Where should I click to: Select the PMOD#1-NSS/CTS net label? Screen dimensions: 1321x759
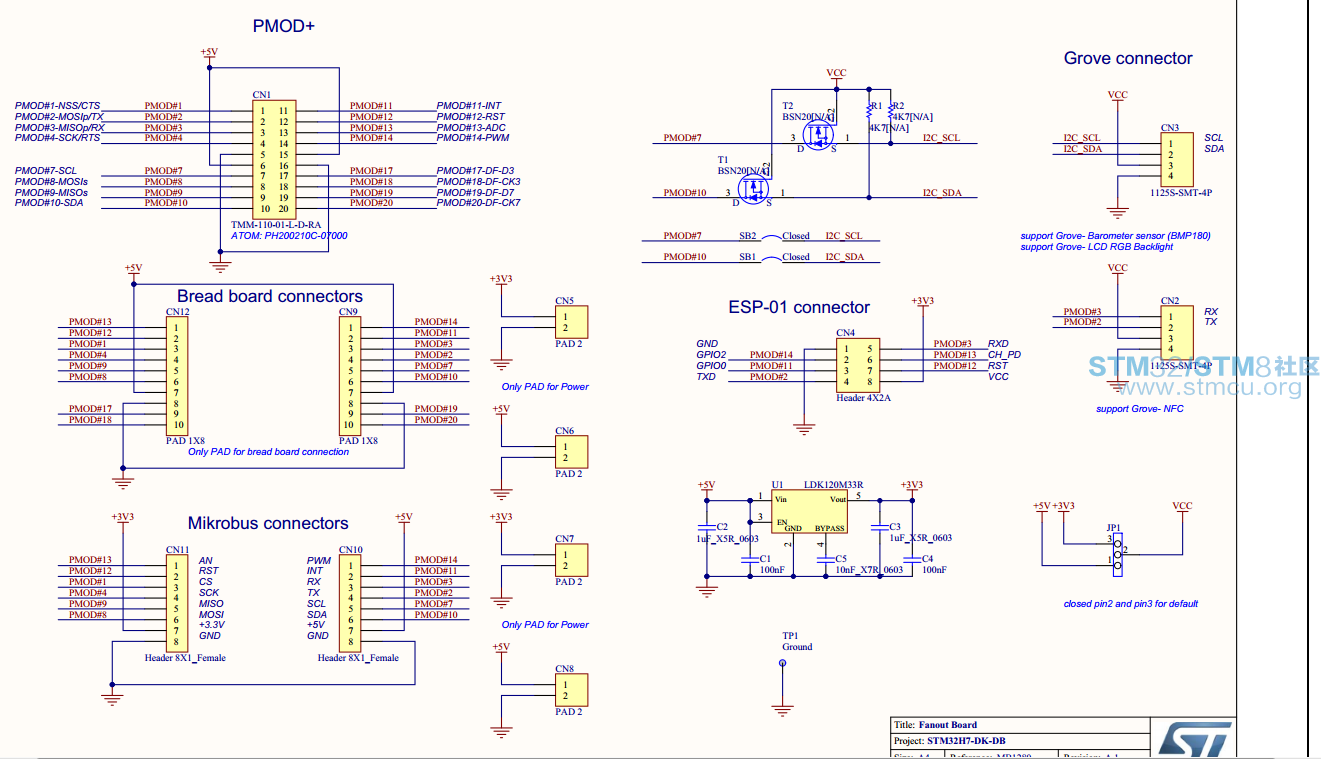57,106
